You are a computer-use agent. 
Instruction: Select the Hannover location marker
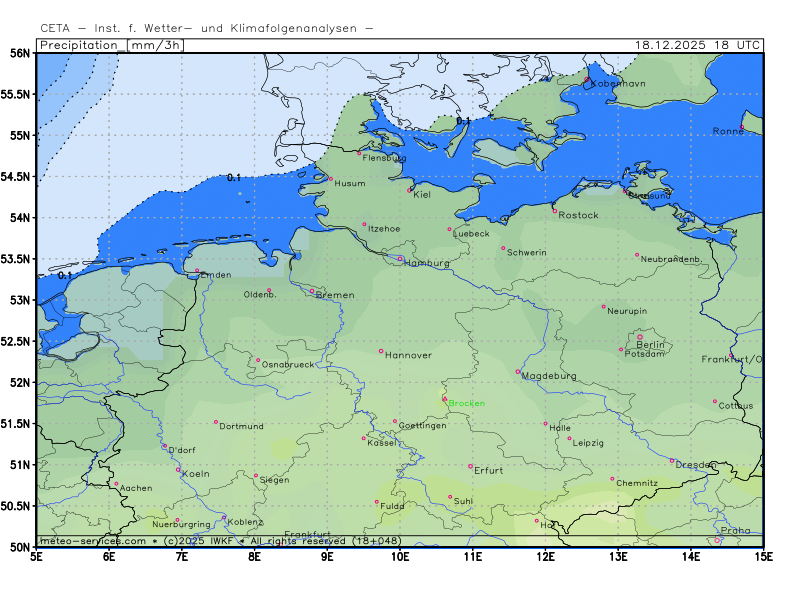(381, 351)
